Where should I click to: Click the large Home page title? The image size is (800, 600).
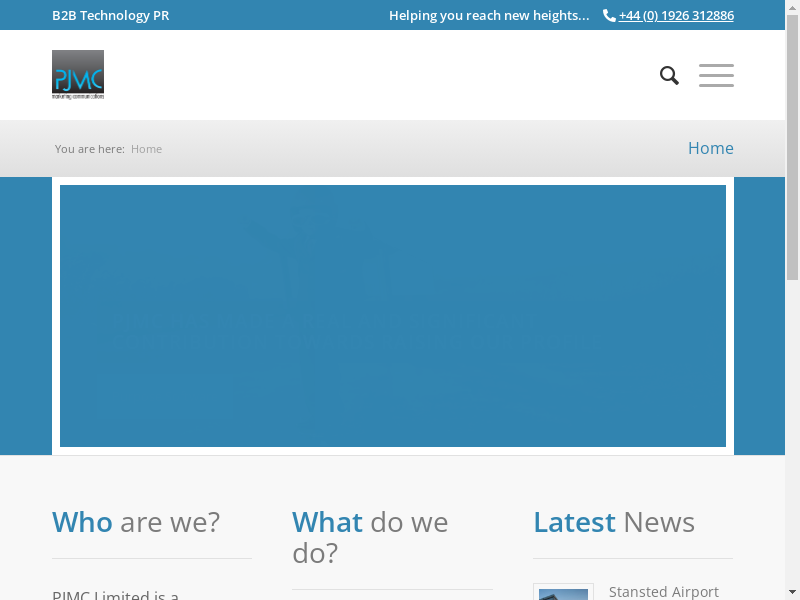pos(710,148)
